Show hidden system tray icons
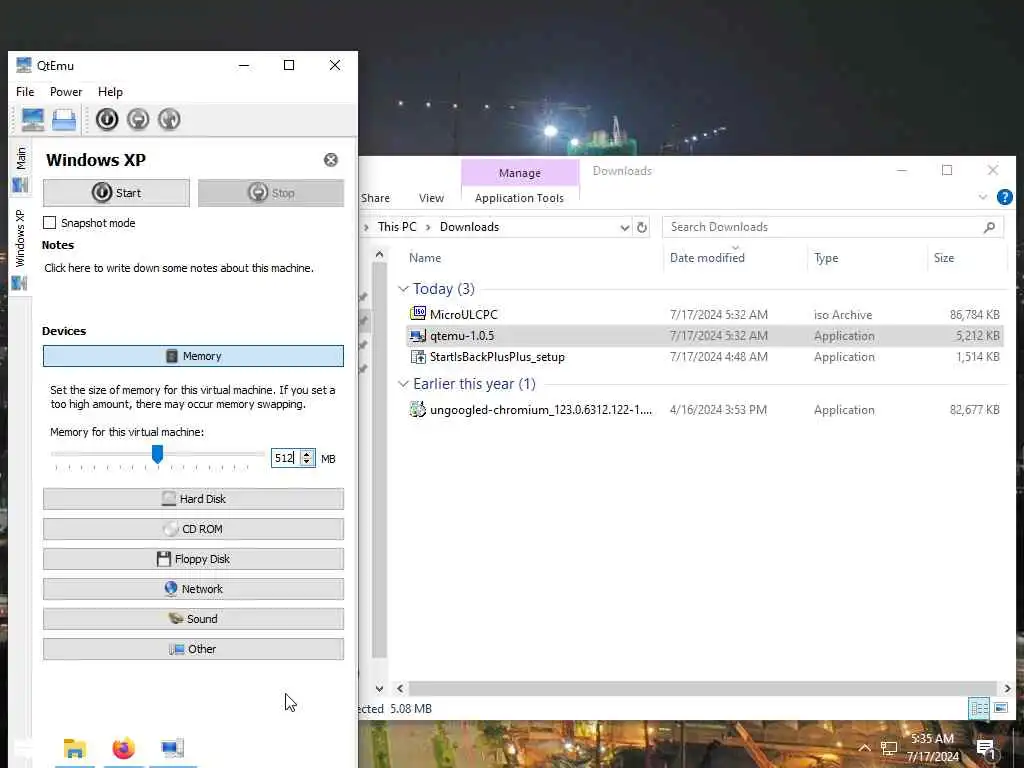The height and width of the screenshot is (768, 1024). pyautogui.click(x=865, y=748)
